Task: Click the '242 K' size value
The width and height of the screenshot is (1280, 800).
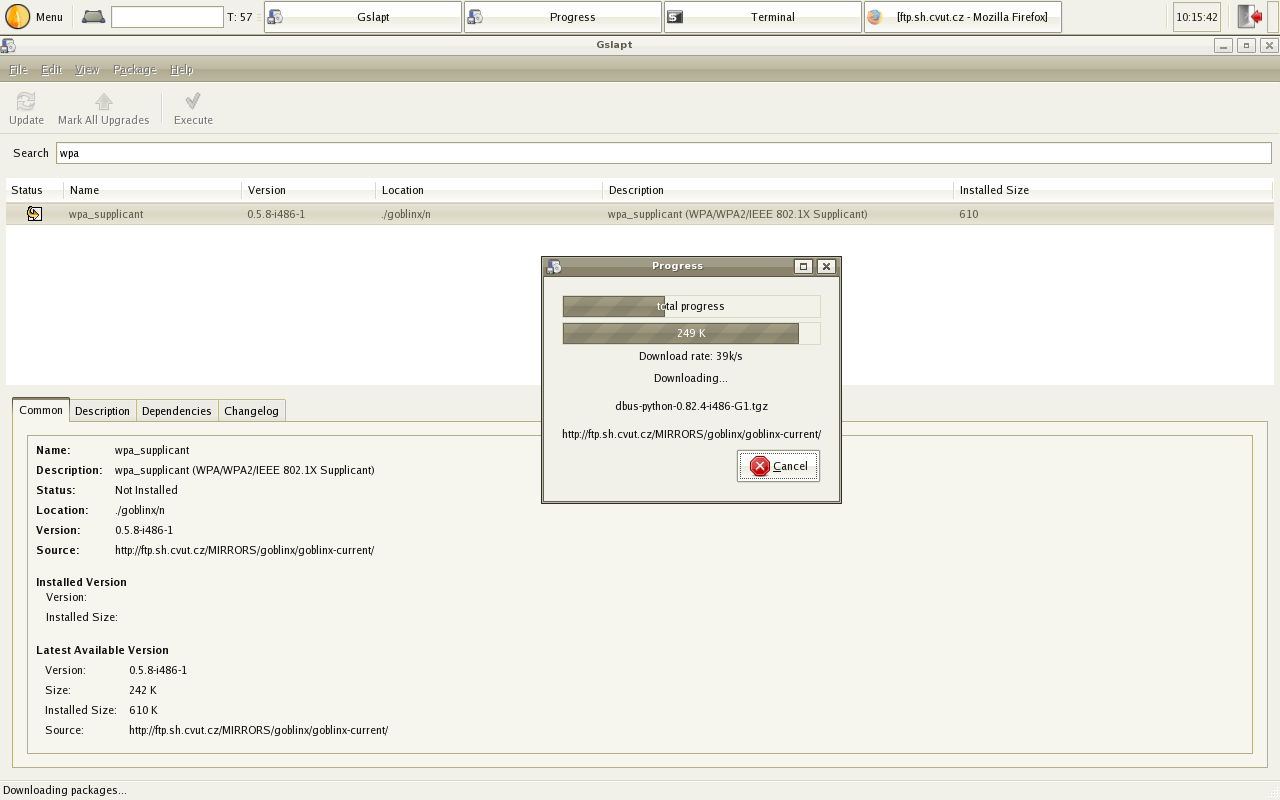Action: pyautogui.click(x=143, y=690)
